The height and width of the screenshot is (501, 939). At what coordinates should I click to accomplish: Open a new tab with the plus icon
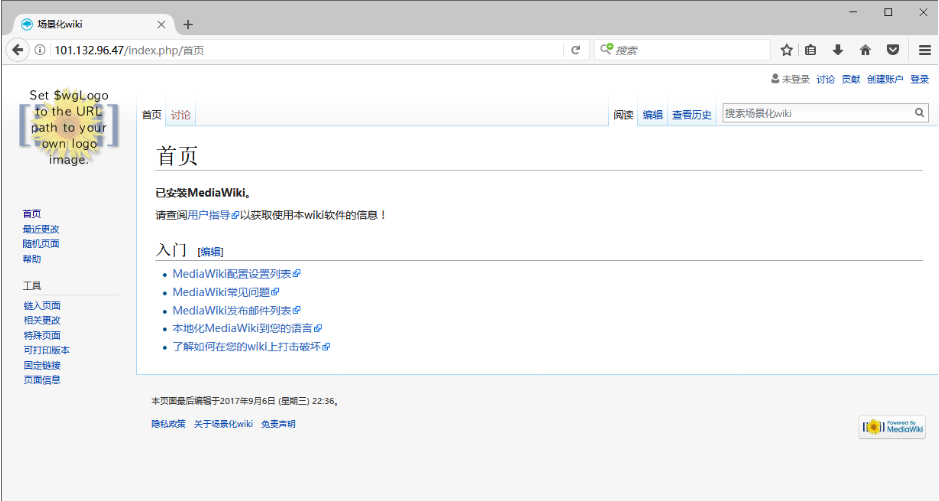pos(188,25)
